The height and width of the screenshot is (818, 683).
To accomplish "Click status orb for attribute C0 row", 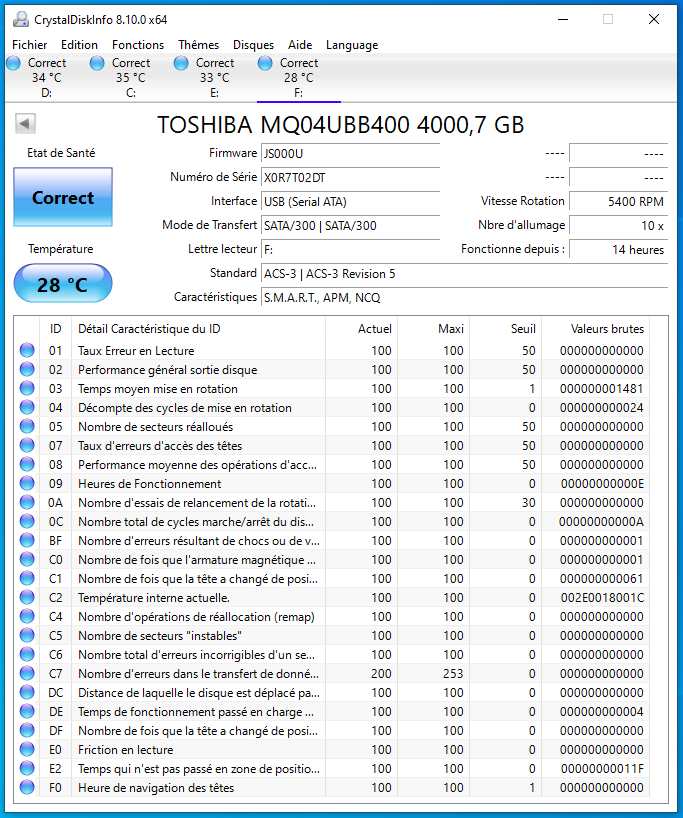I will click(x=27, y=559).
